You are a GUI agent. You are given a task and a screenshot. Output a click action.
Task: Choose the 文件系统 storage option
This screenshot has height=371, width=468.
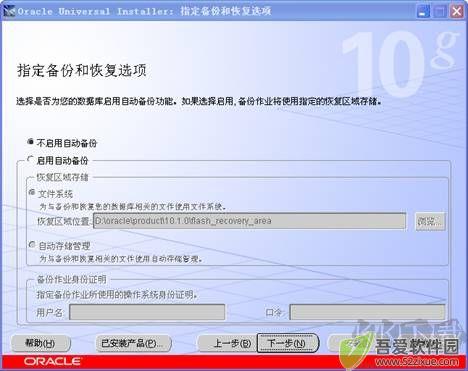pyautogui.click(x=32, y=192)
